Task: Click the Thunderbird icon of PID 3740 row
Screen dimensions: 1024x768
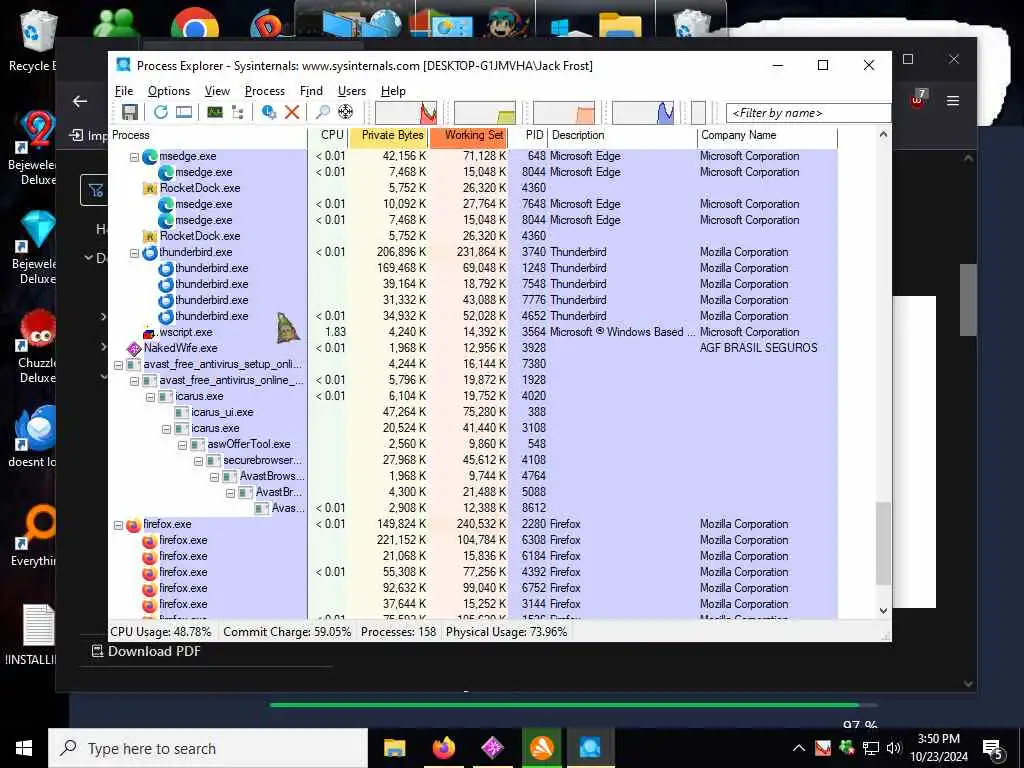Action: (150, 253)
